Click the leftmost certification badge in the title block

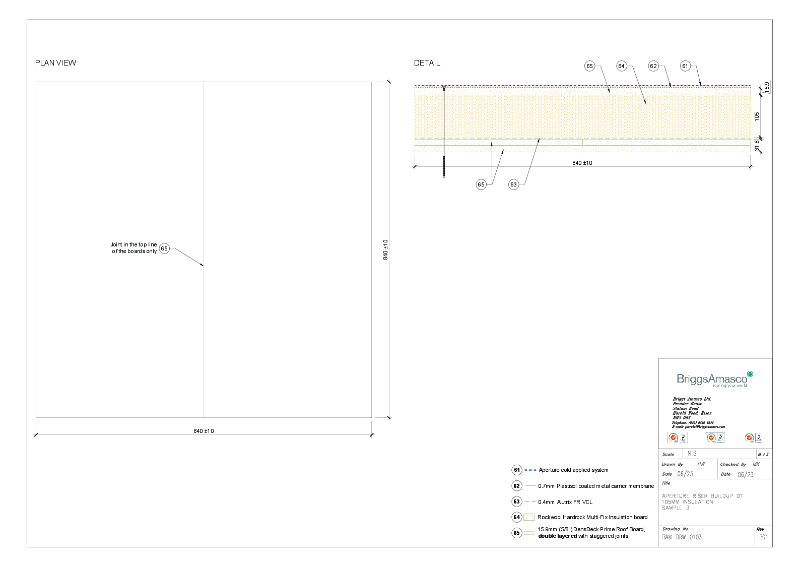pos(678,437)
